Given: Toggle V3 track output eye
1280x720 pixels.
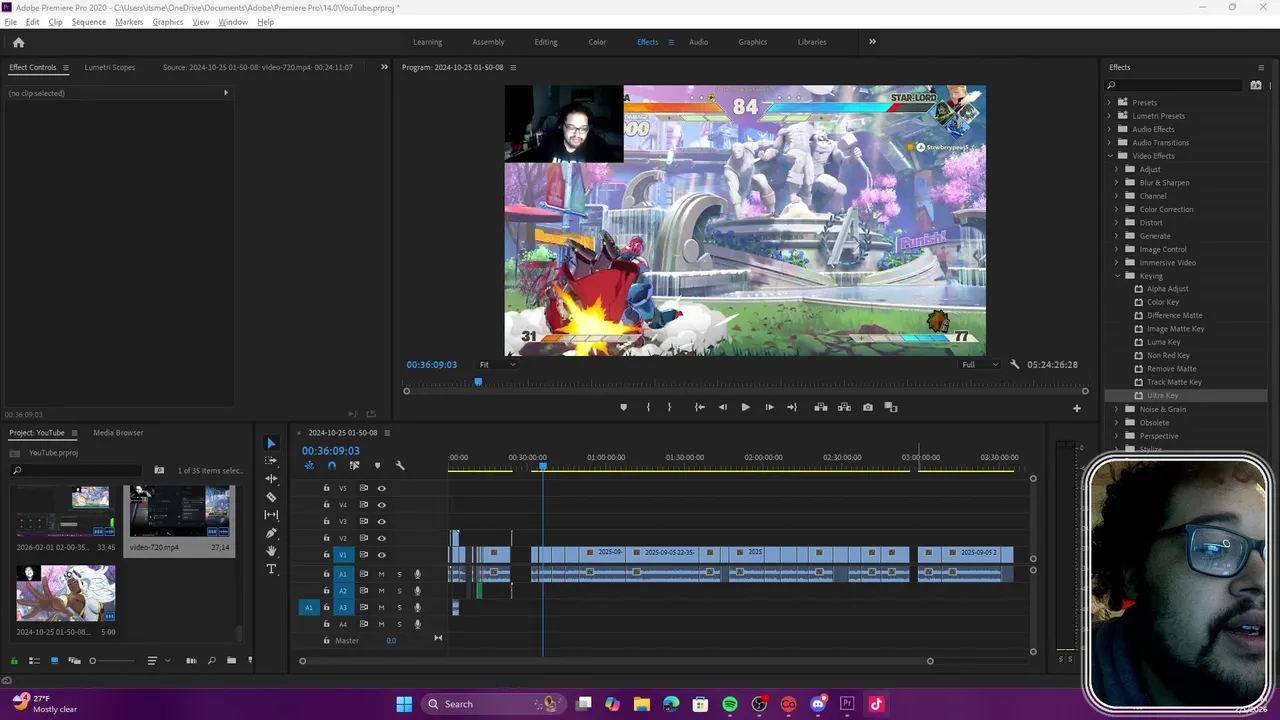Looking at the screenshot, I should pos(381,521).
